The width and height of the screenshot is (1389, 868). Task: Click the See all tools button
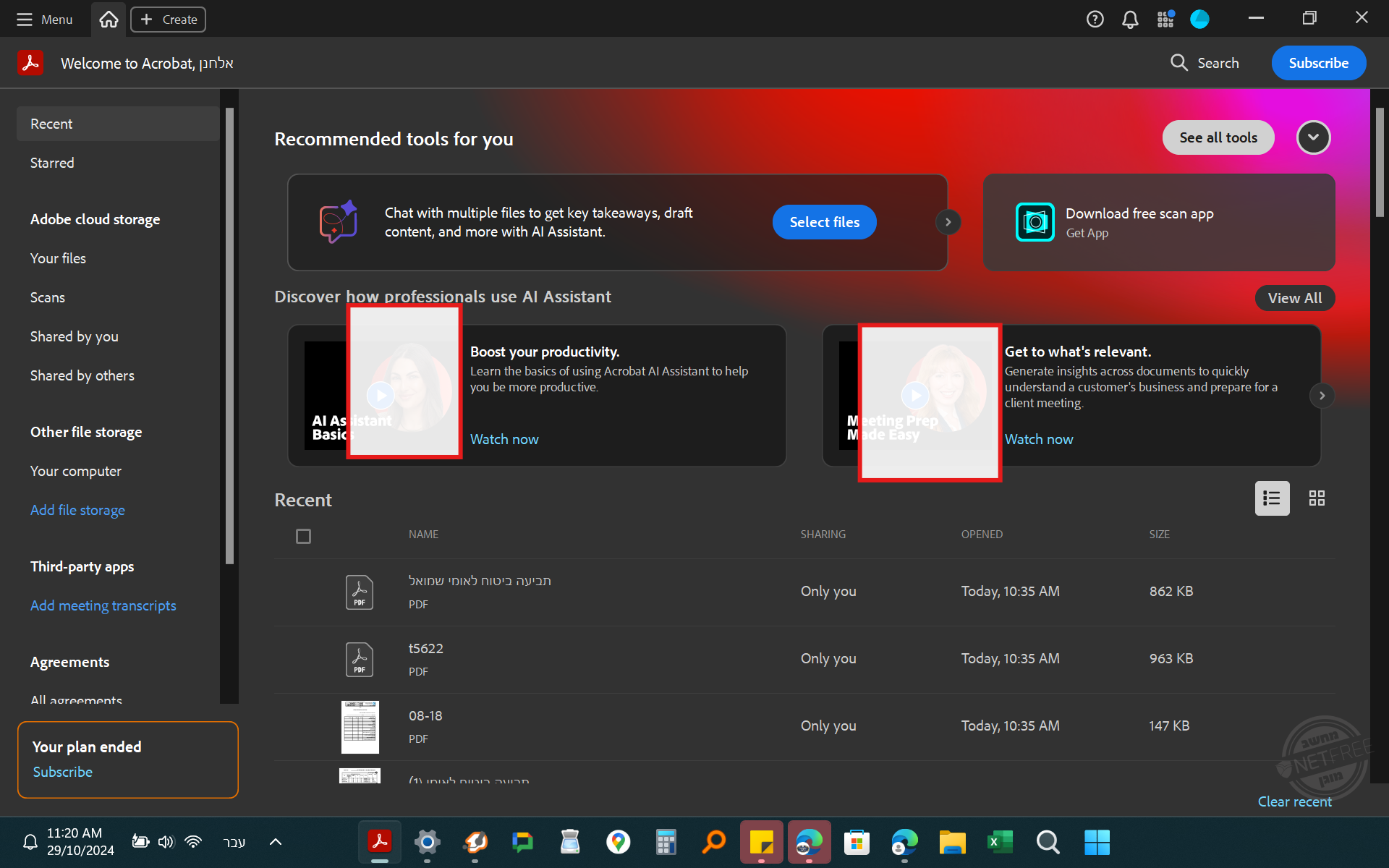point(1218,137)
